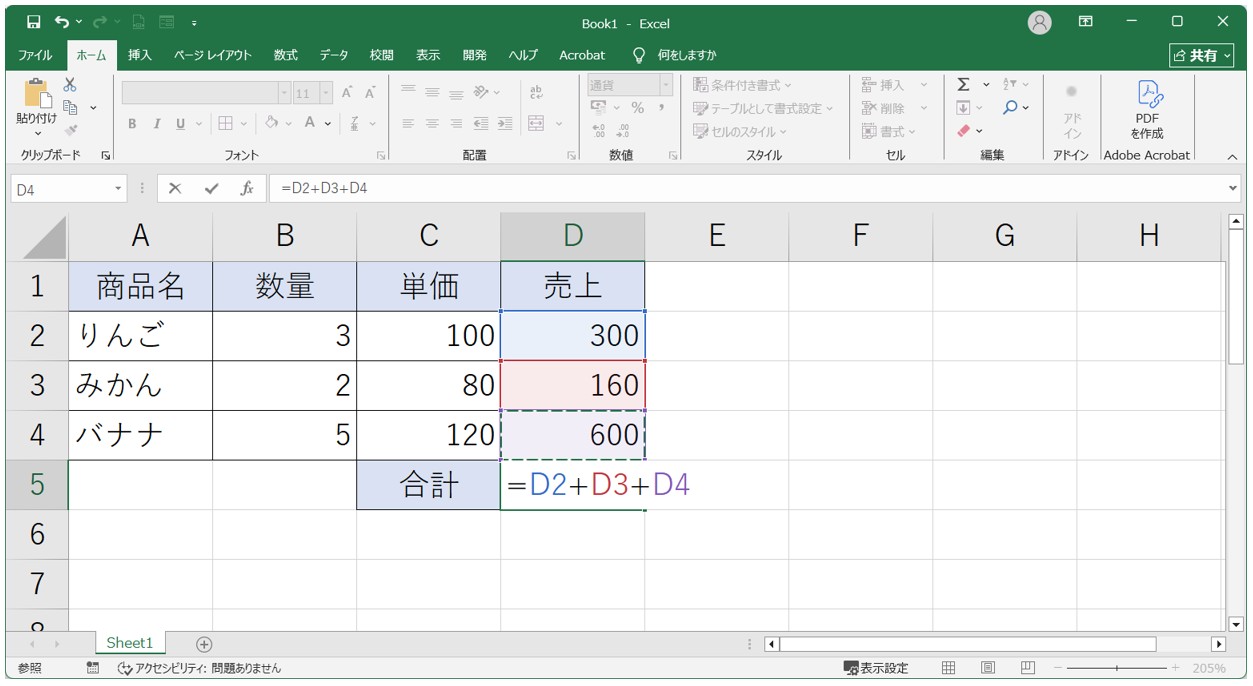This screenshot has height=686, width=1253.
Task: Decrease font size with the smaller A icon
Action: [369, 93]
